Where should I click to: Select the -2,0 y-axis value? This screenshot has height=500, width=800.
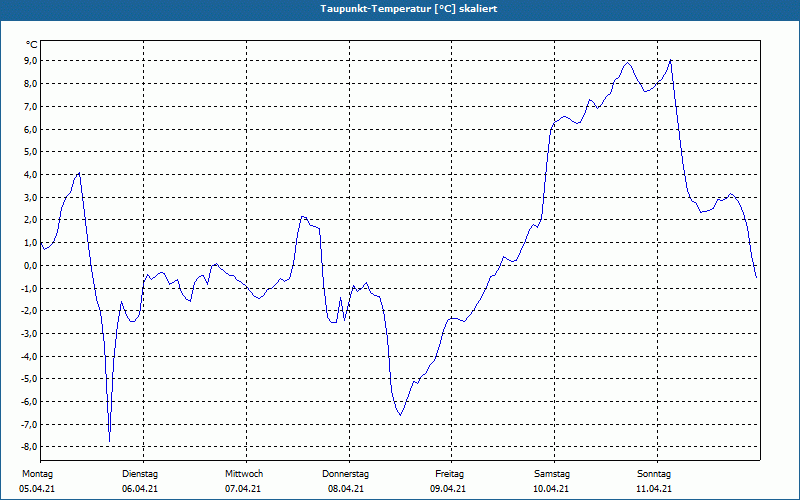point(29,311)
